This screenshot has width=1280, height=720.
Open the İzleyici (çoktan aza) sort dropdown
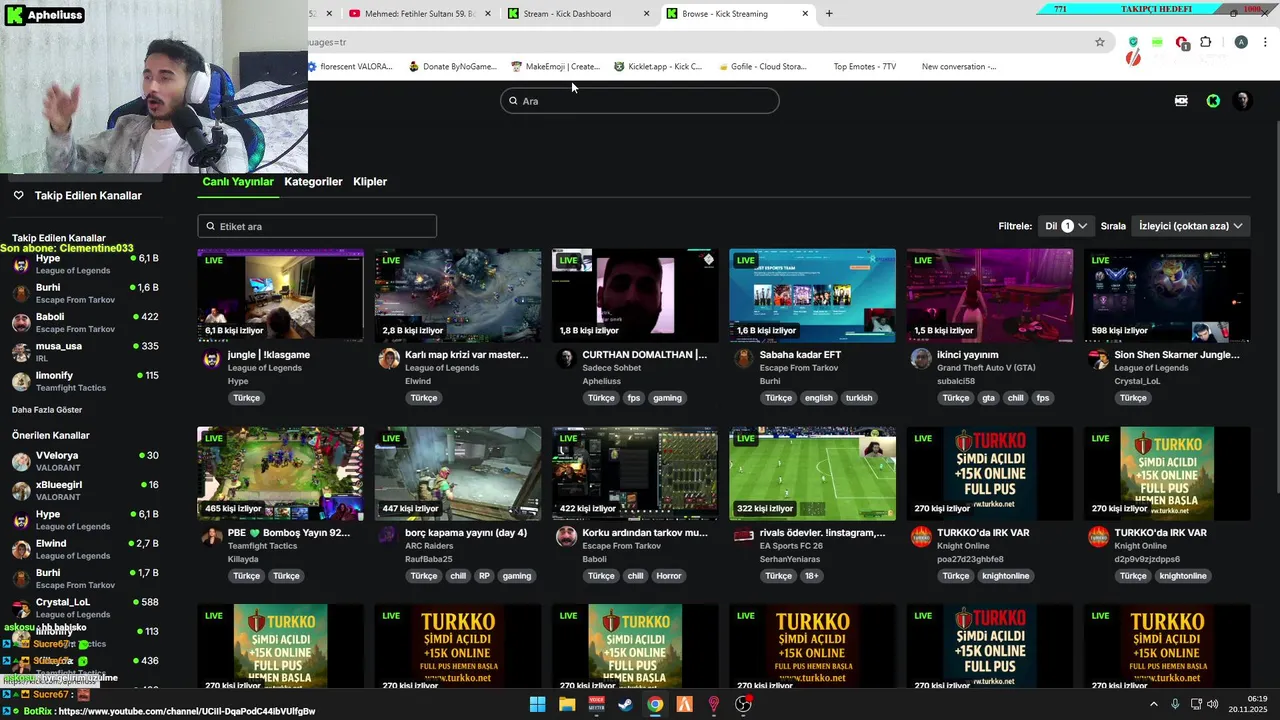point(1191,226)
